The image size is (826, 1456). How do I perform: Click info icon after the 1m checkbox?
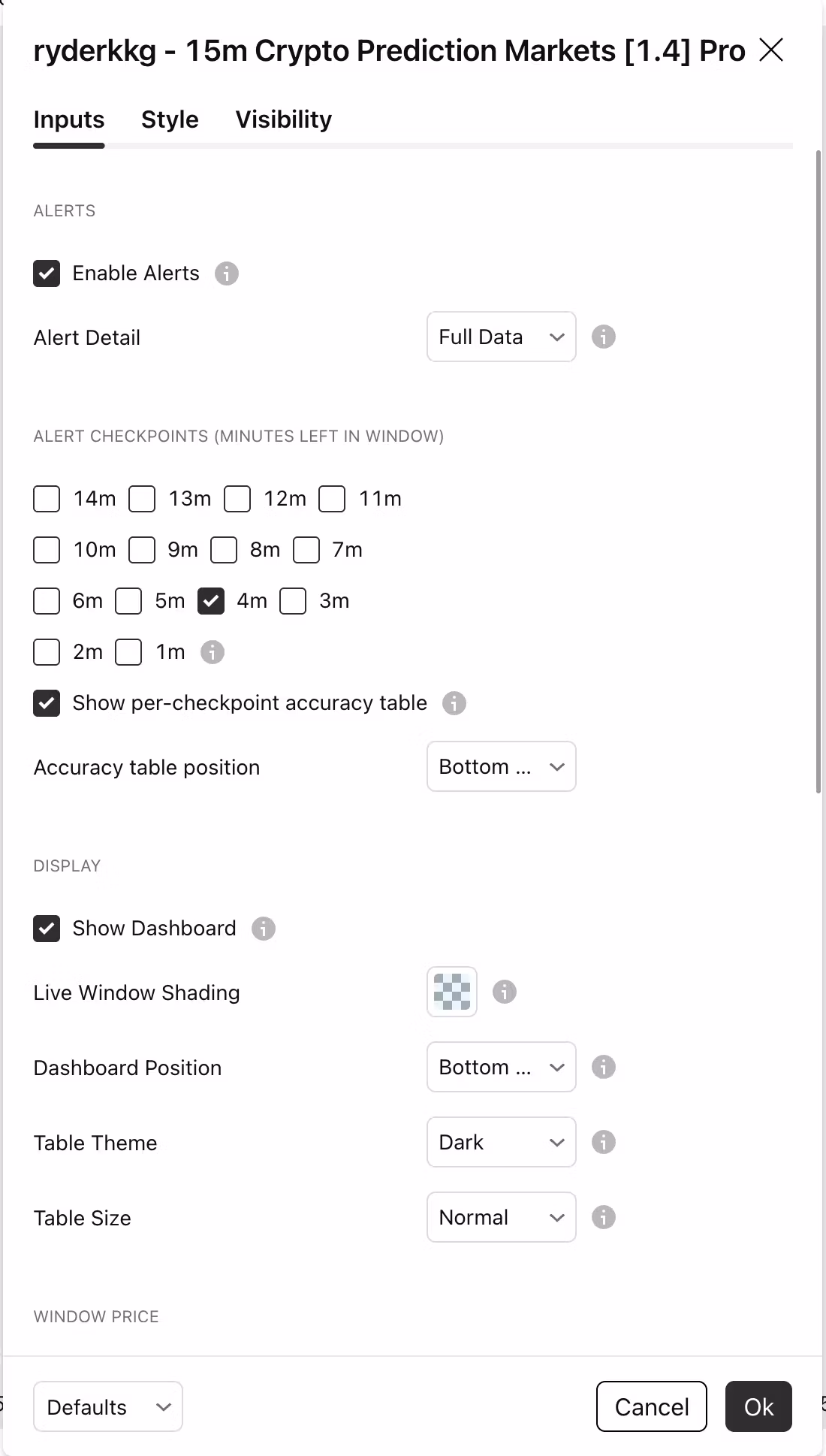point(213,652)
